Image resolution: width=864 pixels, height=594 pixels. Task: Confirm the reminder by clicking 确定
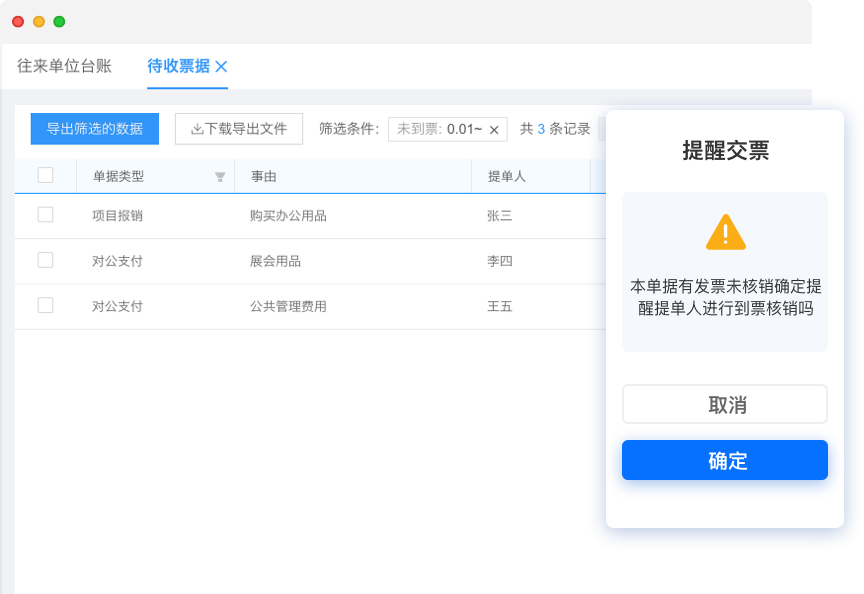[725, 460]
